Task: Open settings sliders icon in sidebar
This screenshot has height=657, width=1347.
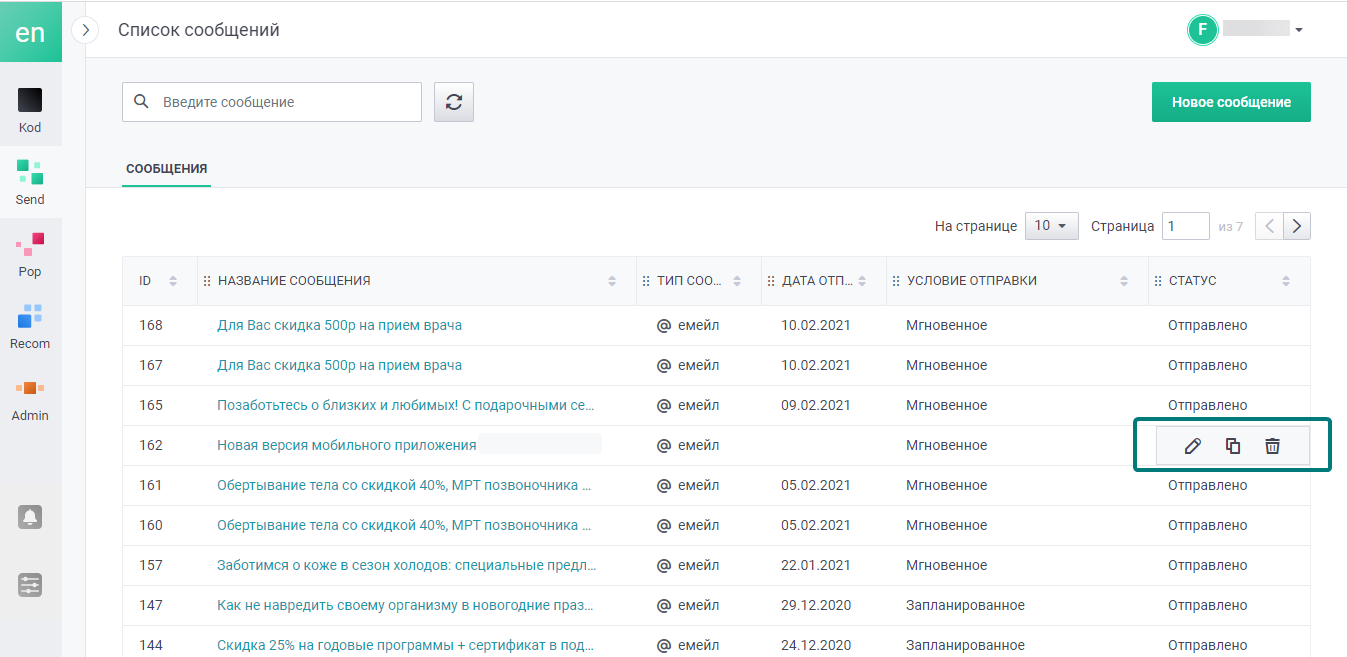Action: coord(30,585)
